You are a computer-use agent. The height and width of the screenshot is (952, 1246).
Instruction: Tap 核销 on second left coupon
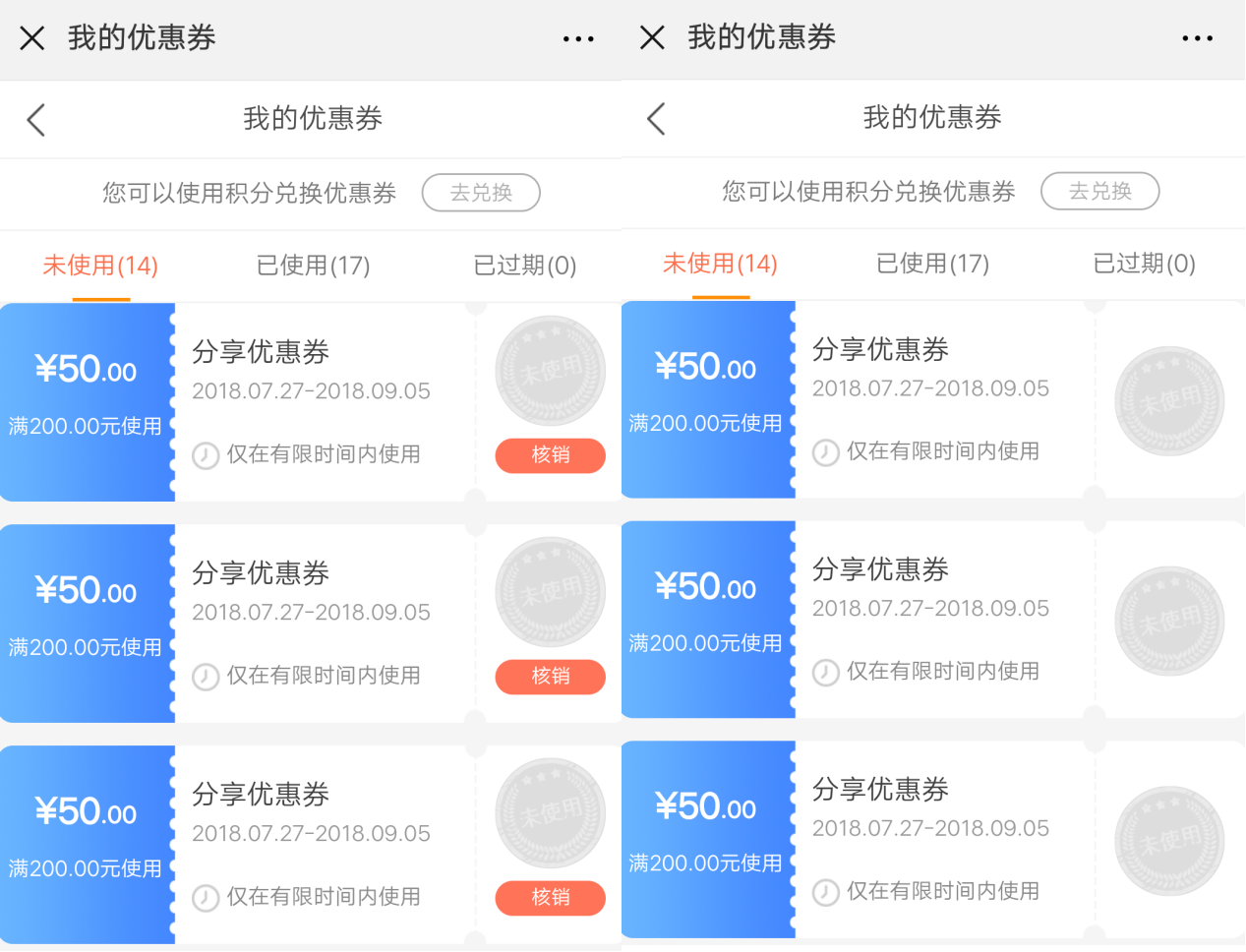(550, 677)
